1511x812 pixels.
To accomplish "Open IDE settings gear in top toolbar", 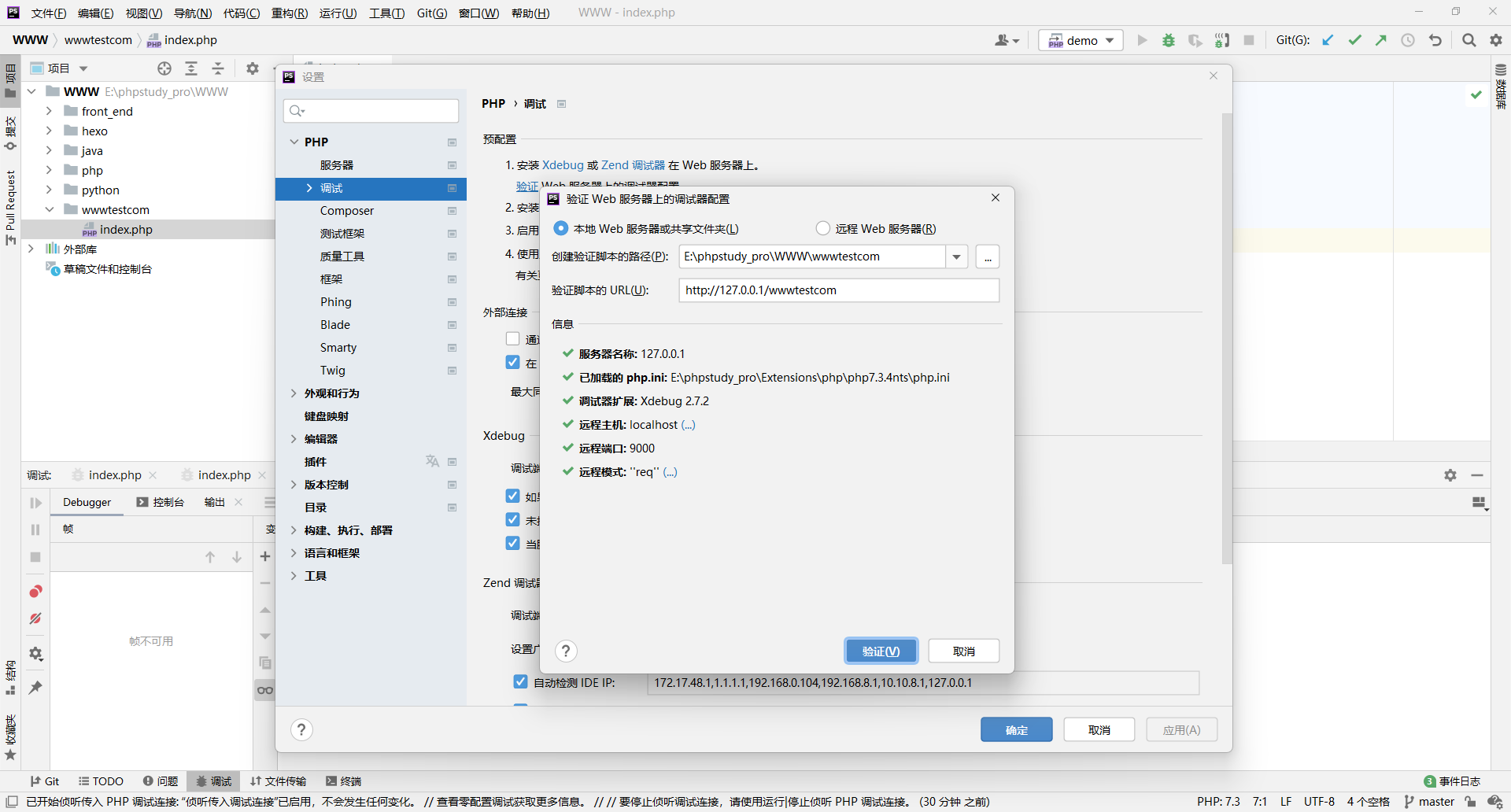I will coord(1495,40).
